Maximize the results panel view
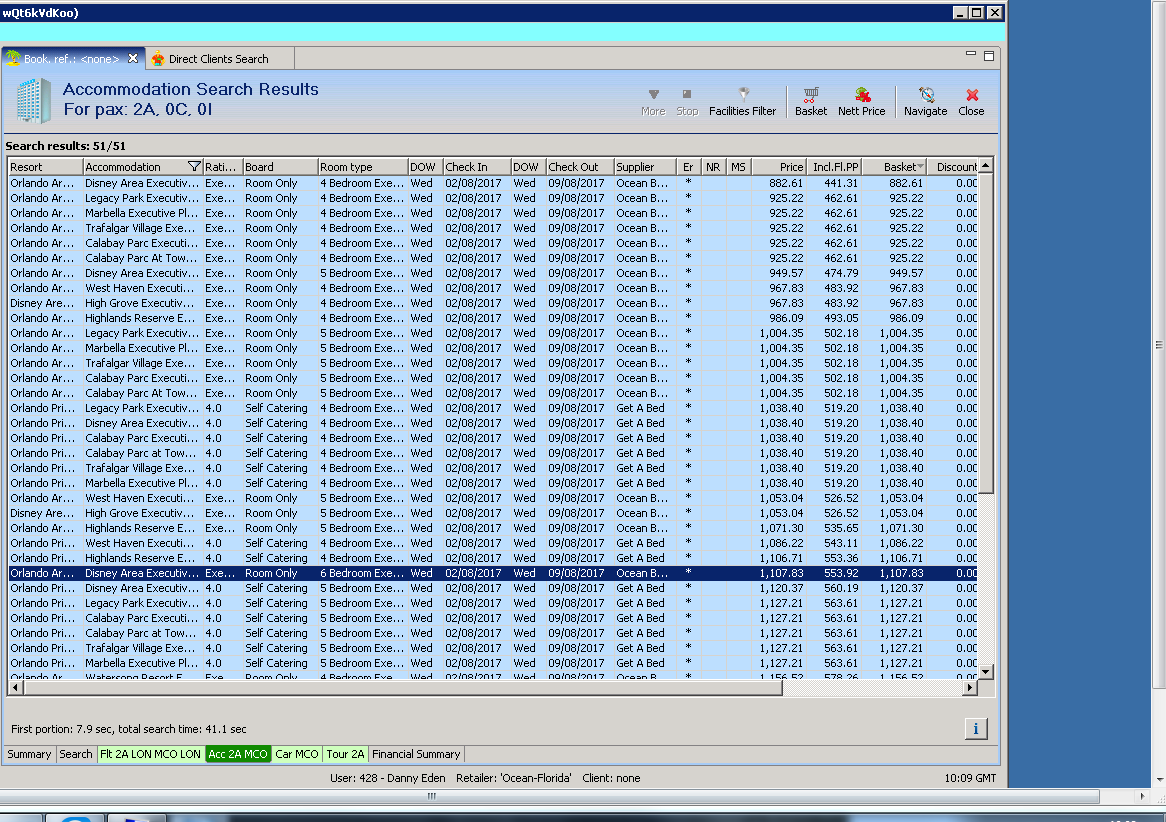This screenshot has height=822, width=1166. (989, 56)
